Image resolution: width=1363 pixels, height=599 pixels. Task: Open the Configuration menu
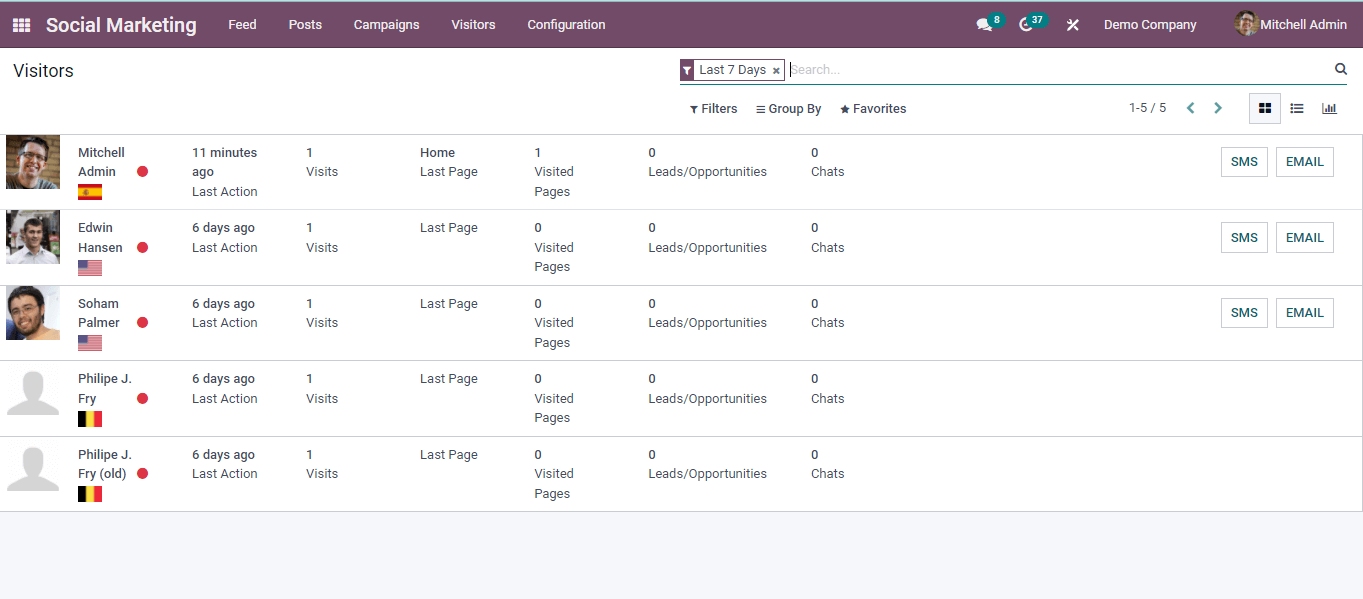566,25
